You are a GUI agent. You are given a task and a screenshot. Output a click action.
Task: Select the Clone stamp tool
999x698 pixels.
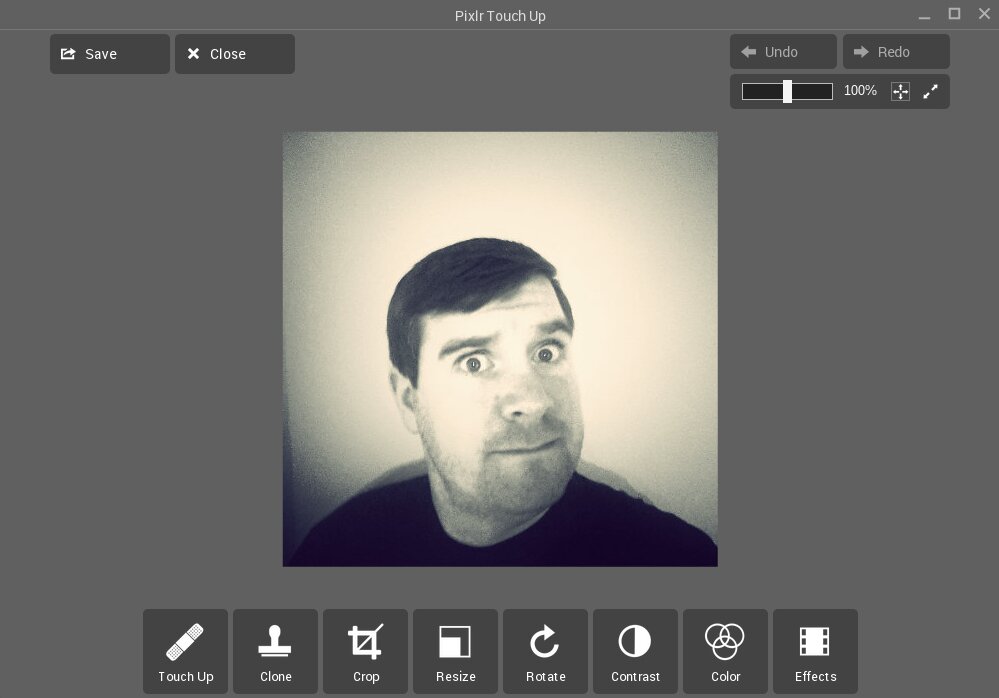(275, 651)
